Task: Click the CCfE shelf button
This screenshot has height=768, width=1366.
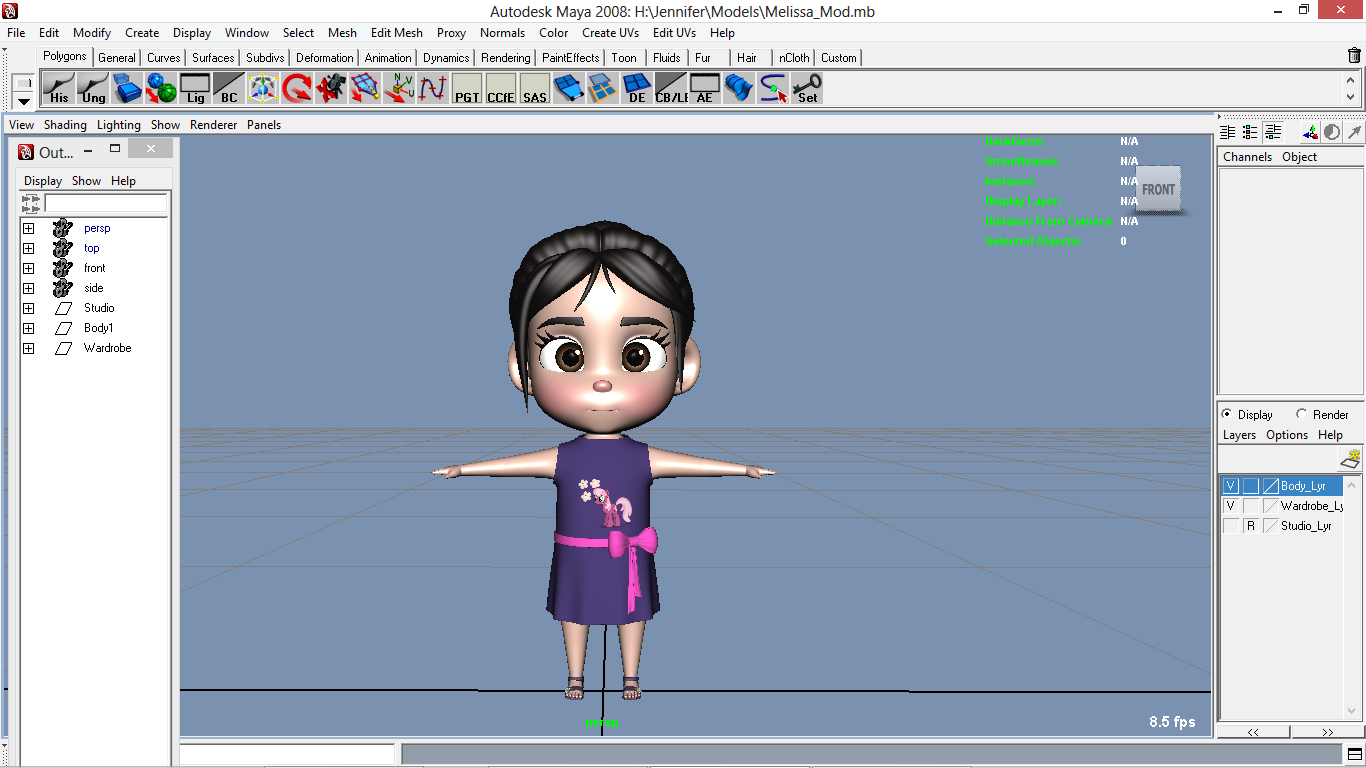Action: pyautogui.click(x=501, y=88)
